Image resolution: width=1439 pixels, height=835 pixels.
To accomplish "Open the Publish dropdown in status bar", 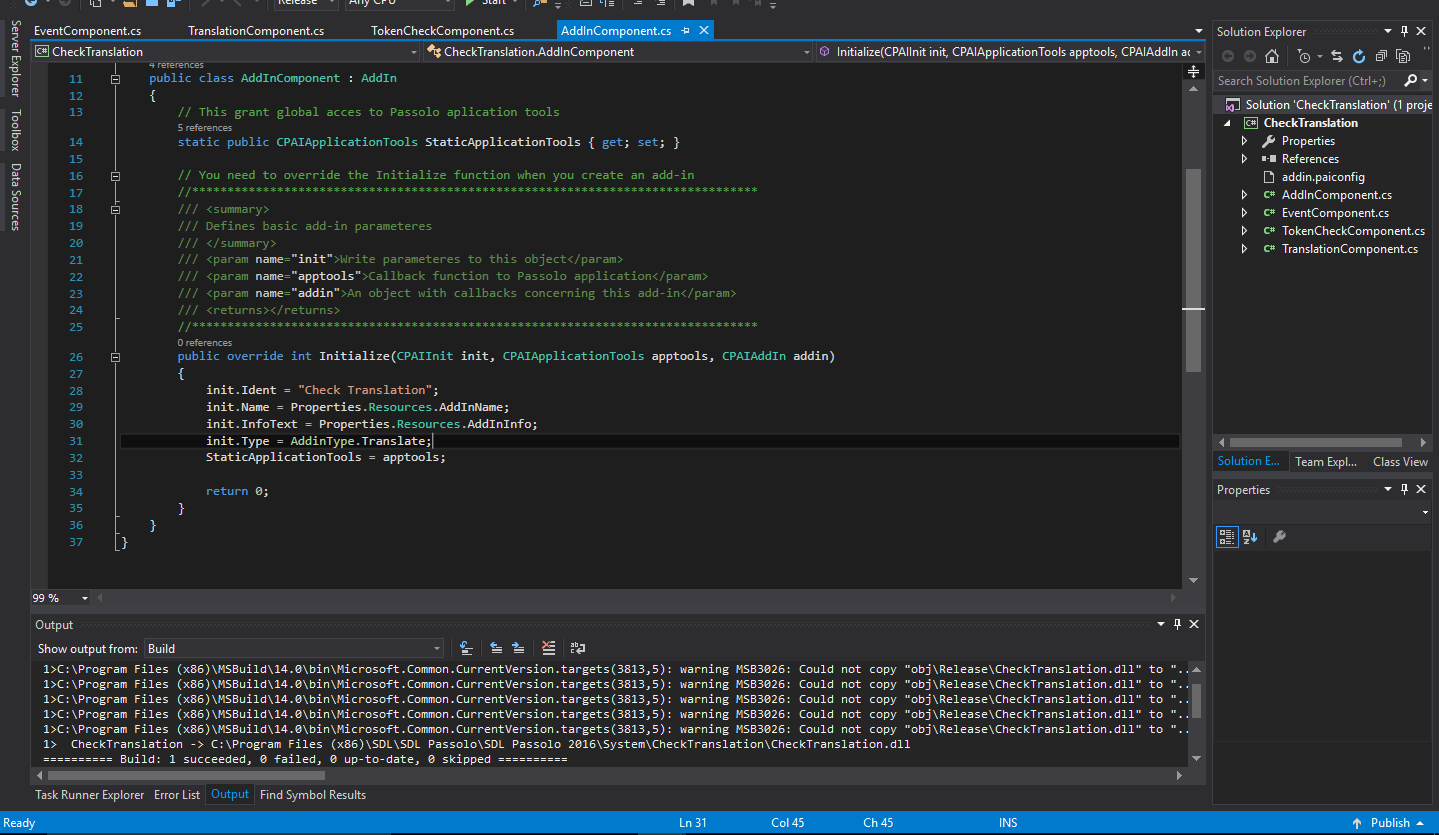I will tap(1421, 823).
